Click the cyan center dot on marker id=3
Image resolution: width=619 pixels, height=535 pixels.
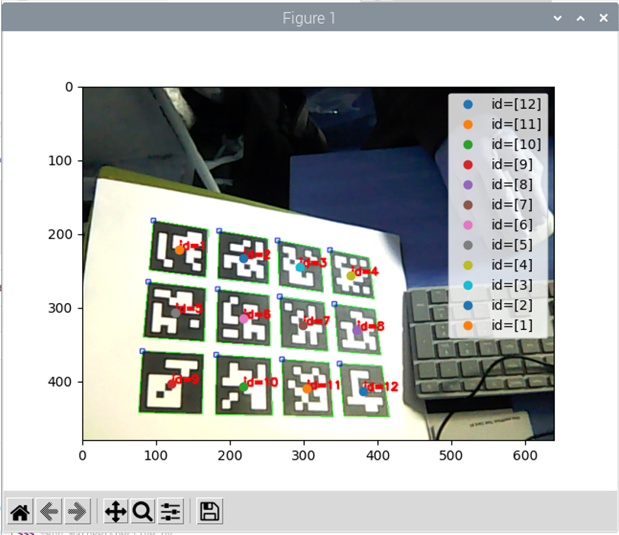[x=300, y=267]
